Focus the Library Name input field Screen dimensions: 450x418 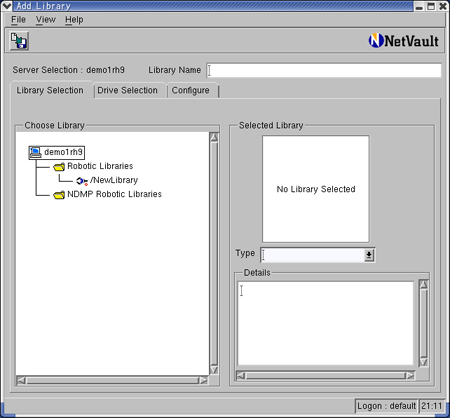click(324, 70)
